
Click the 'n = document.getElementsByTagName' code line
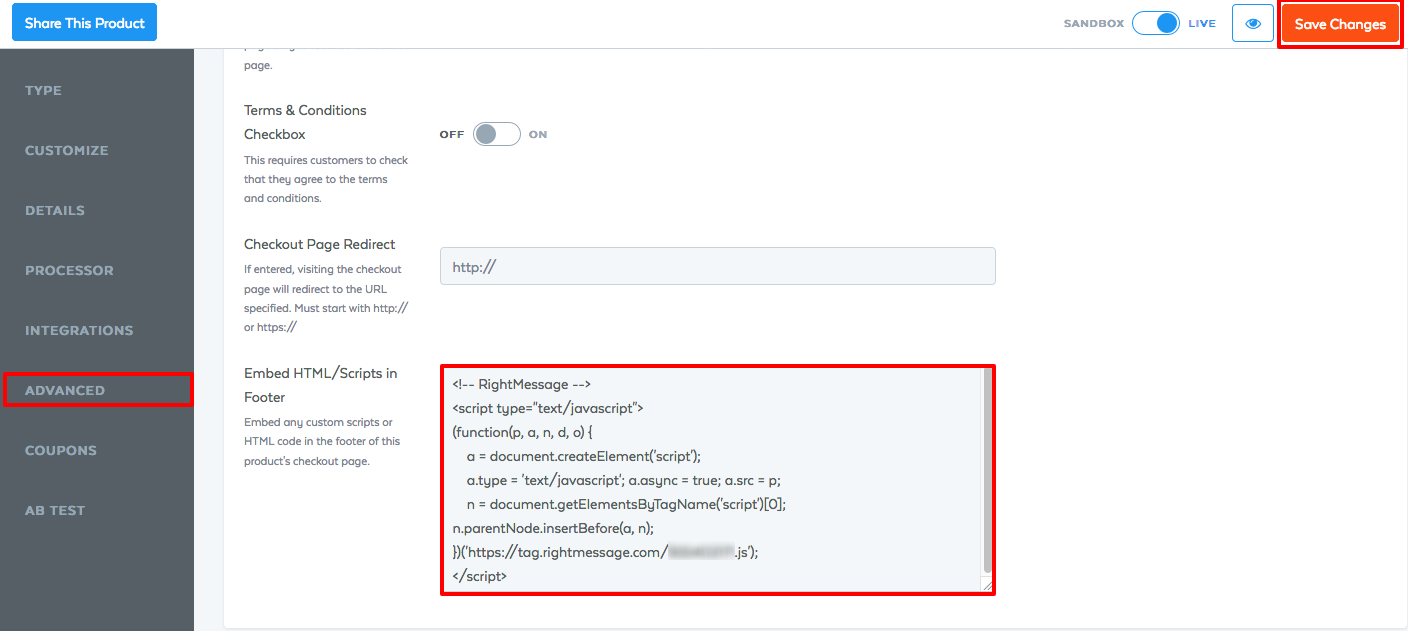click(x=627, y=504)
